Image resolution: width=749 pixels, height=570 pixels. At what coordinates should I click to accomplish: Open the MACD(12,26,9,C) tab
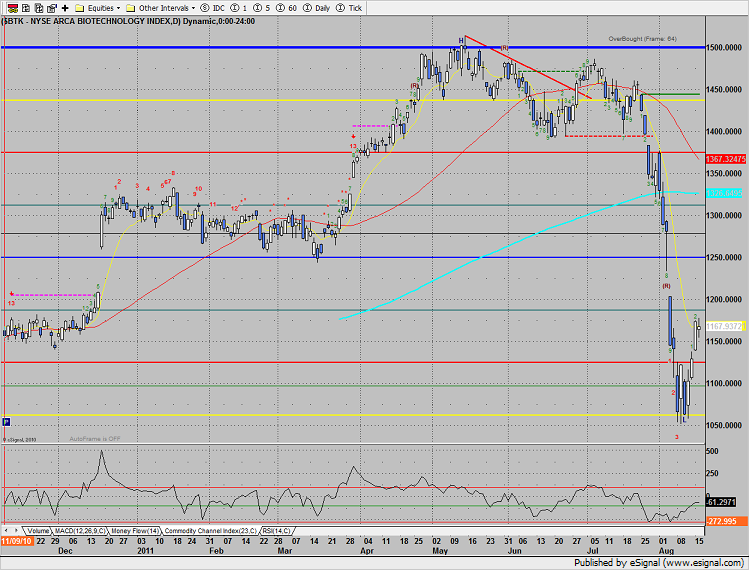(x=80, y=531)
